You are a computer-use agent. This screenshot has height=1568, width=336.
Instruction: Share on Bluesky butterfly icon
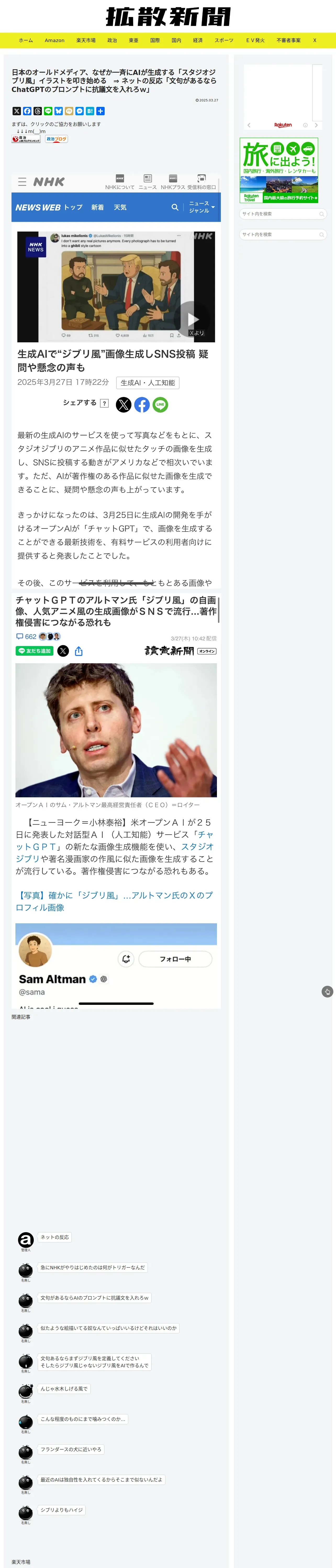click(59, 111)
